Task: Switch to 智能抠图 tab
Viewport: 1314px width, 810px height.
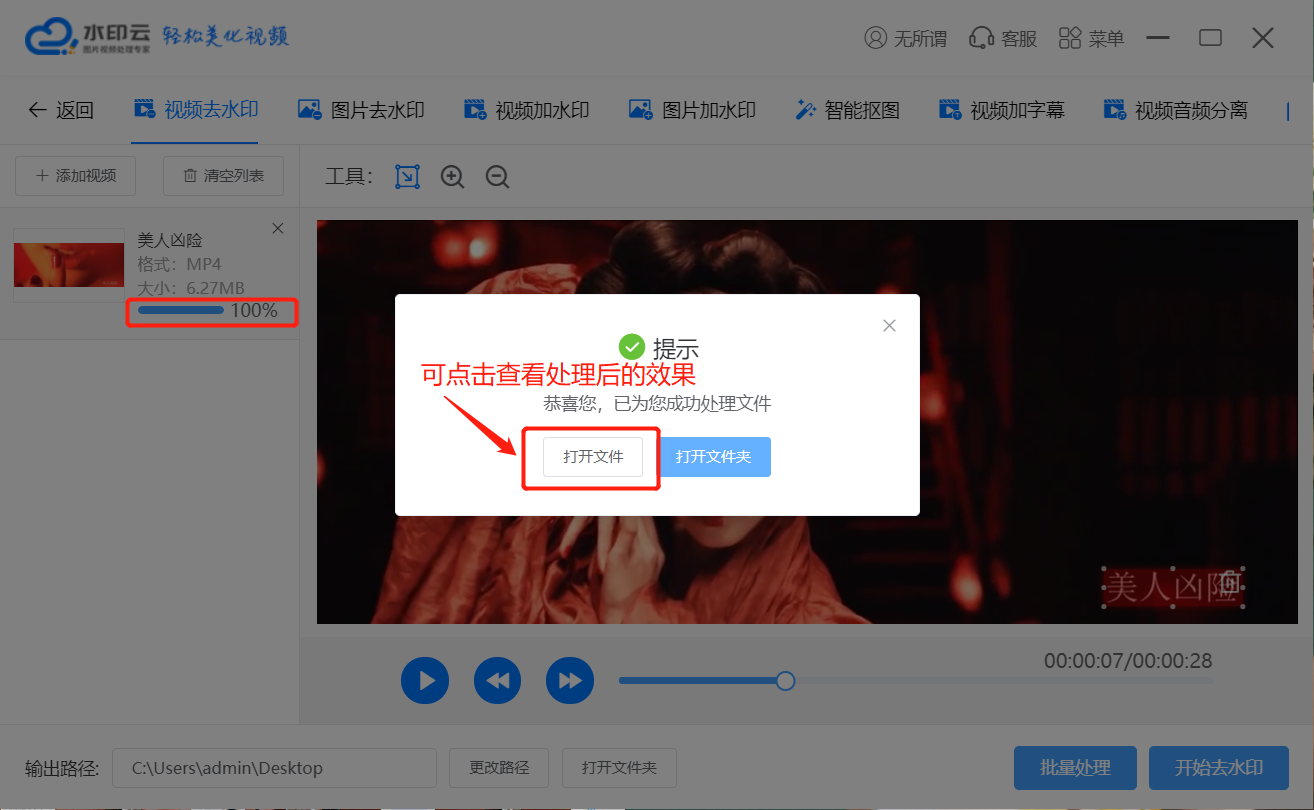Action: click(x=847, y=110)
